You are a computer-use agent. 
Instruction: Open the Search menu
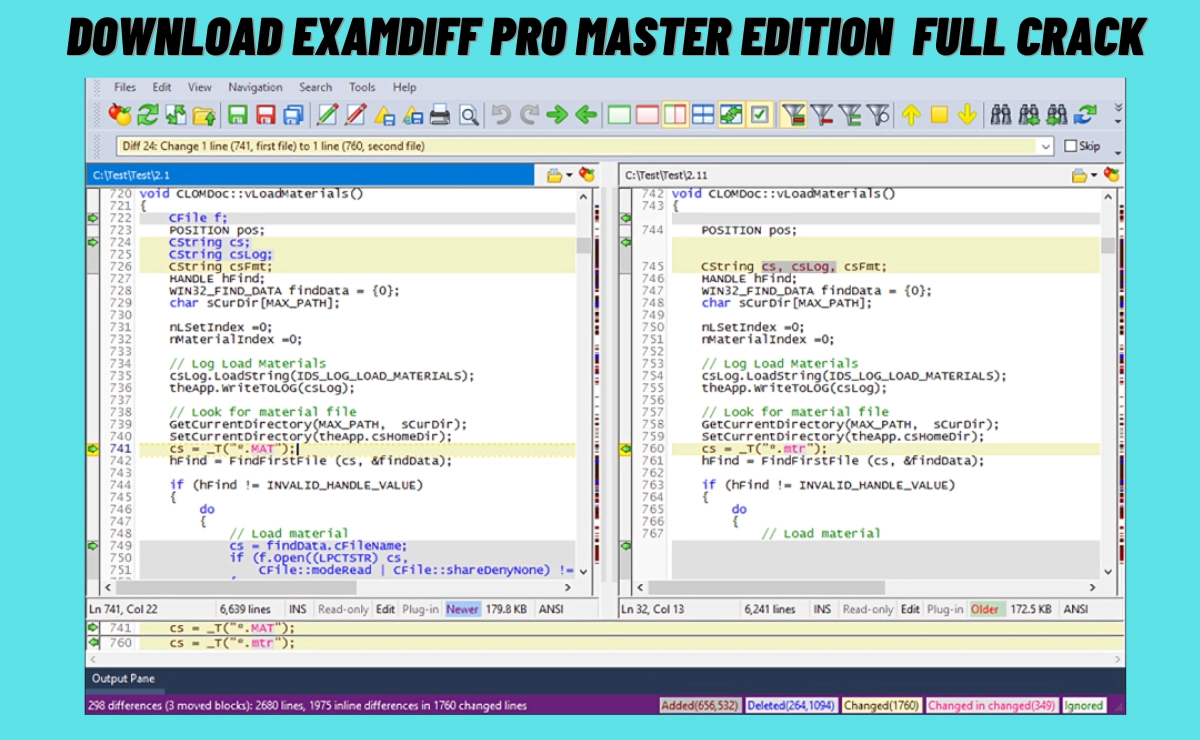[316, 87]
